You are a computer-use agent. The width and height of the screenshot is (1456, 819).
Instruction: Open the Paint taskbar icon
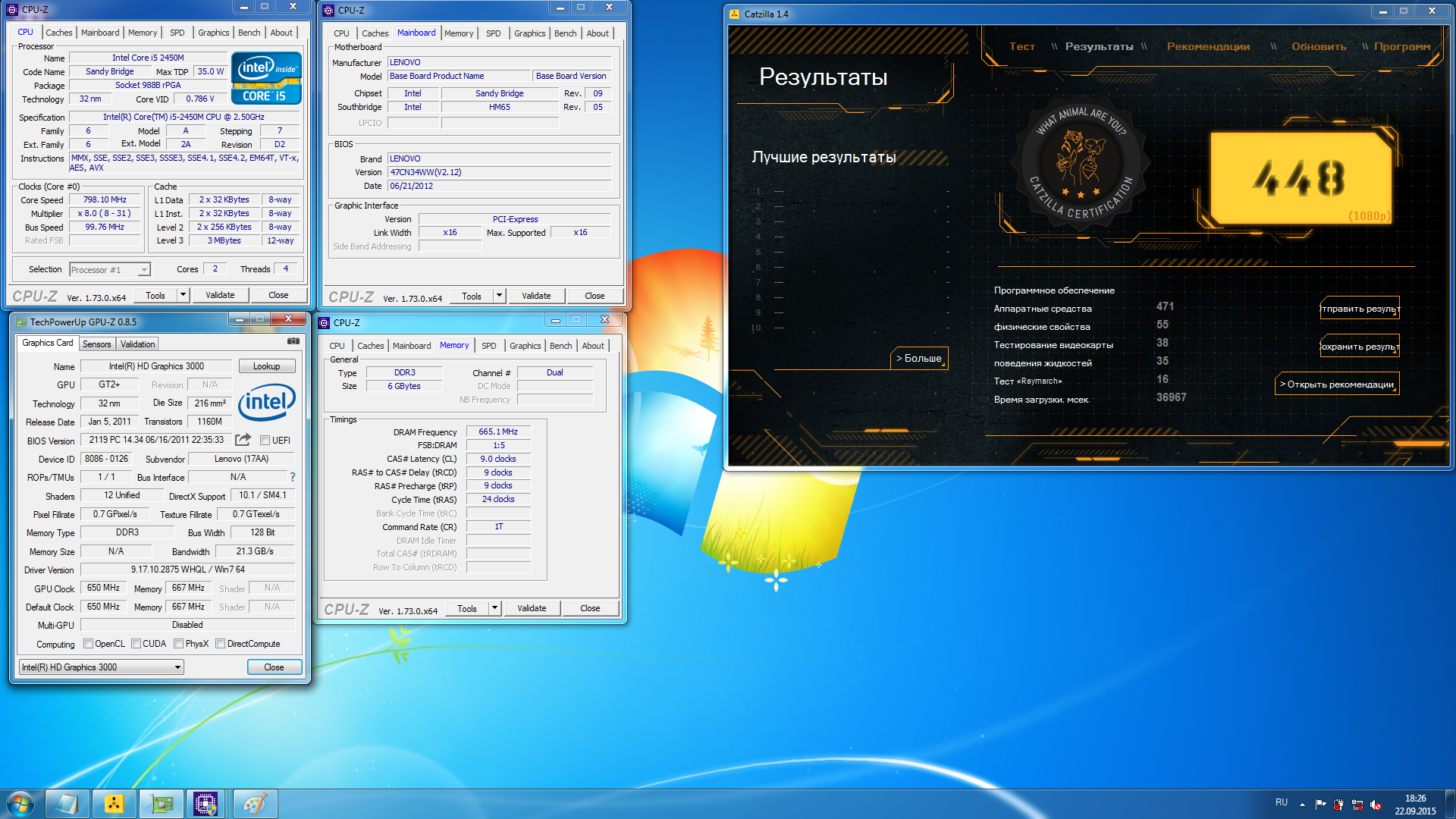255,804
